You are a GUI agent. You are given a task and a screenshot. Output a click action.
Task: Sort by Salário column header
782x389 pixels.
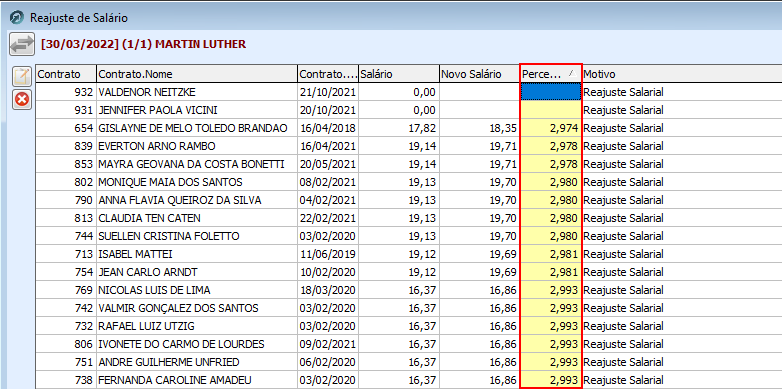click(398, 74)
